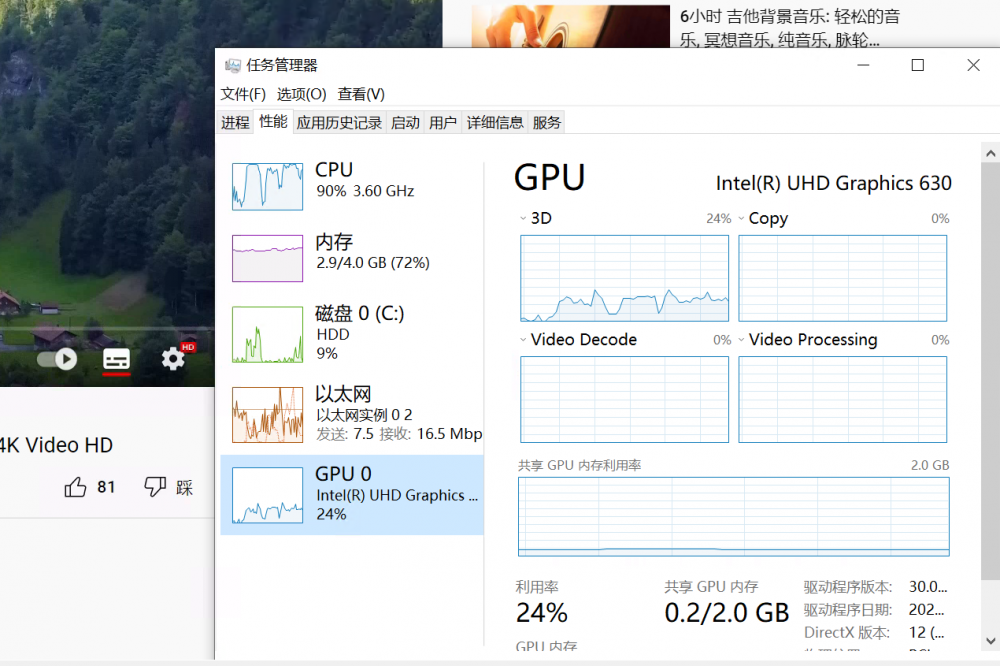The width and height of the screenshot is (1000, 666).
Task: Open the Copy engine dropdown
Action: point(741,218)
